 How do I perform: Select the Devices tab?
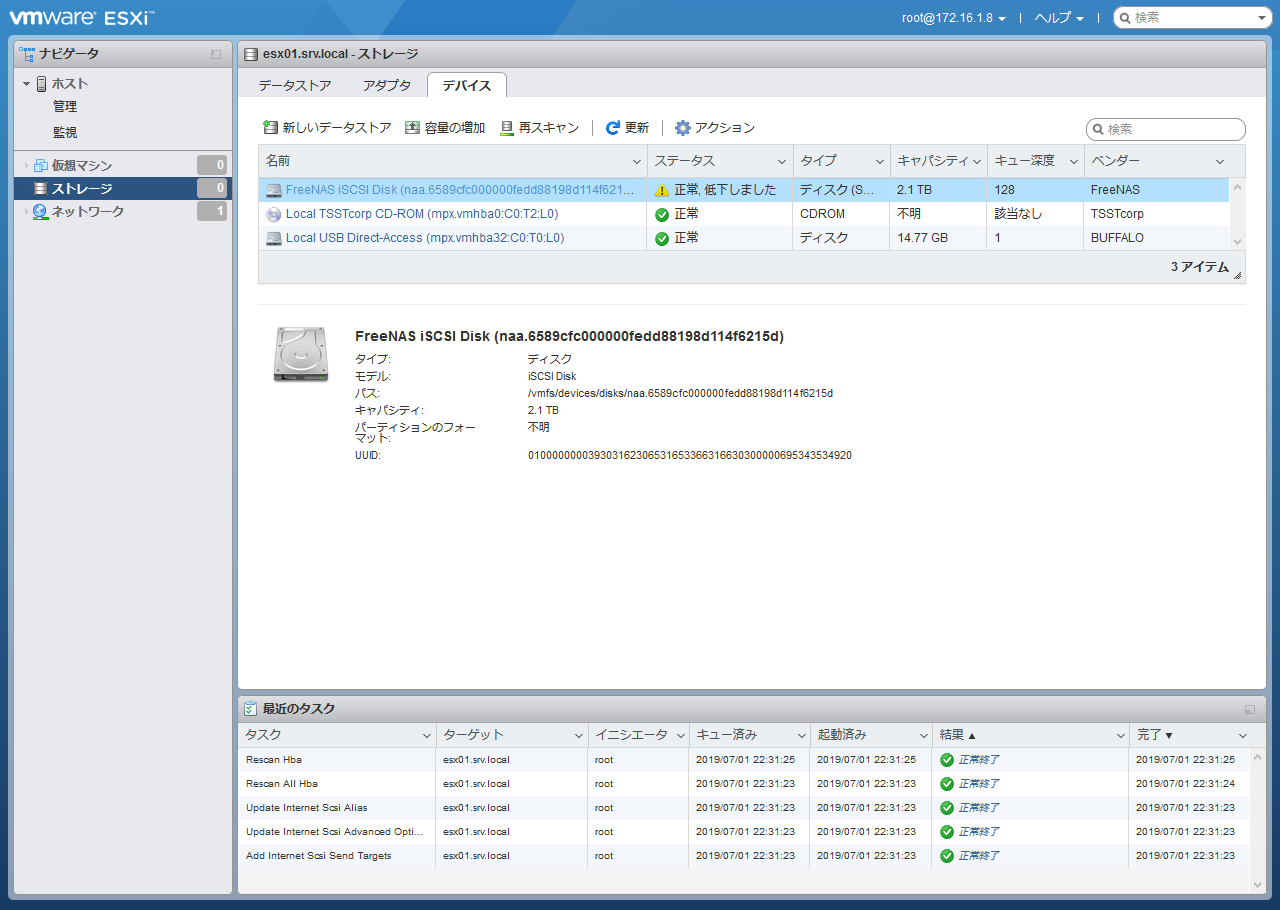pyautogui.click(x=467, y=86)
